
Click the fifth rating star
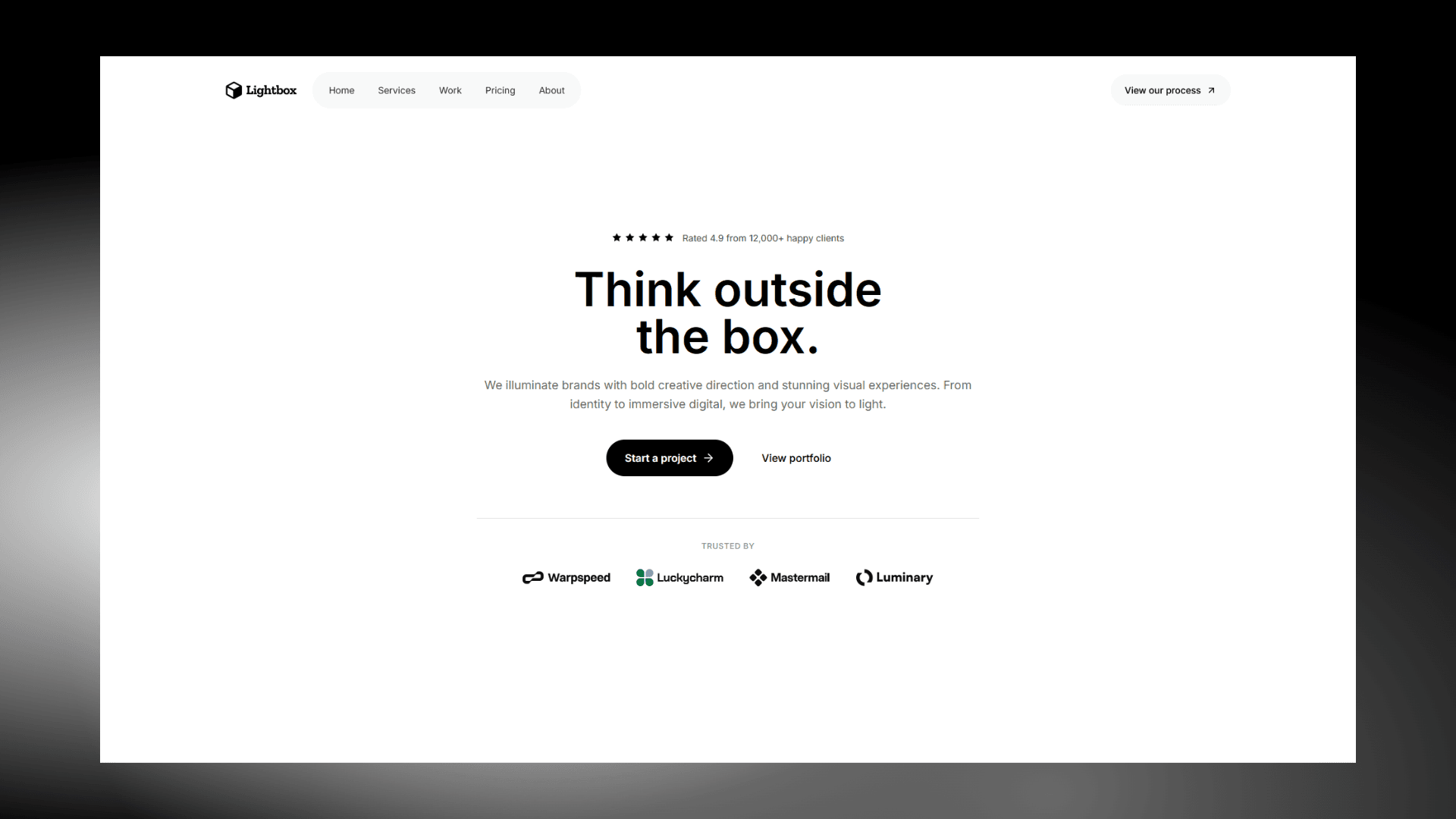pyautogui.click(x=669, y=237)
